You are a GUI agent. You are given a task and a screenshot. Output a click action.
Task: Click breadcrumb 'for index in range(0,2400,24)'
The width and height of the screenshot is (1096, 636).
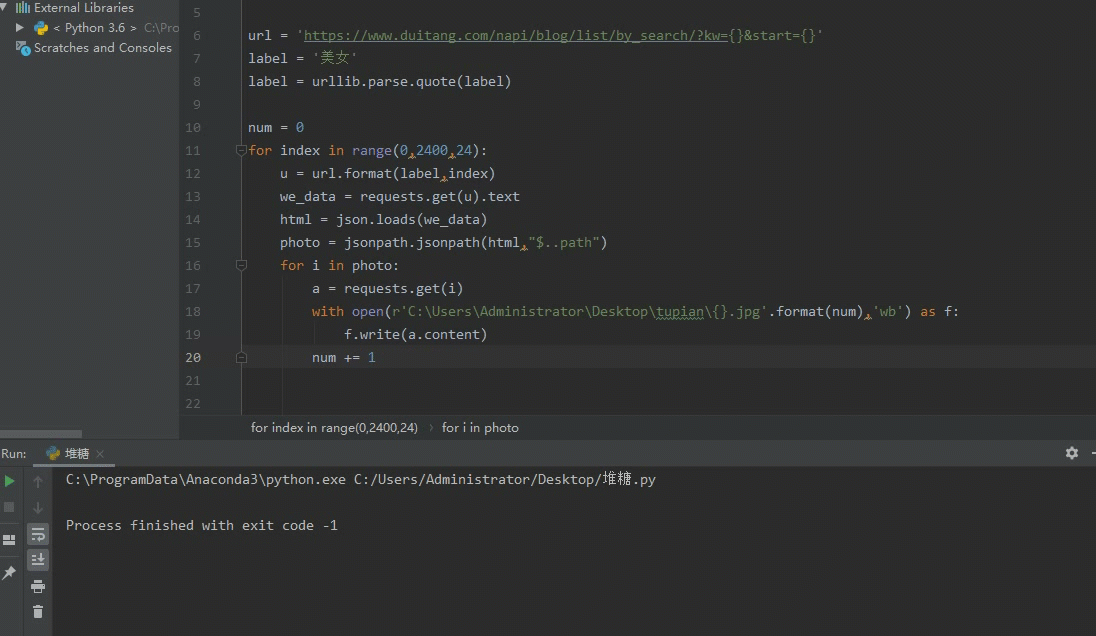[x=334, y=428]
